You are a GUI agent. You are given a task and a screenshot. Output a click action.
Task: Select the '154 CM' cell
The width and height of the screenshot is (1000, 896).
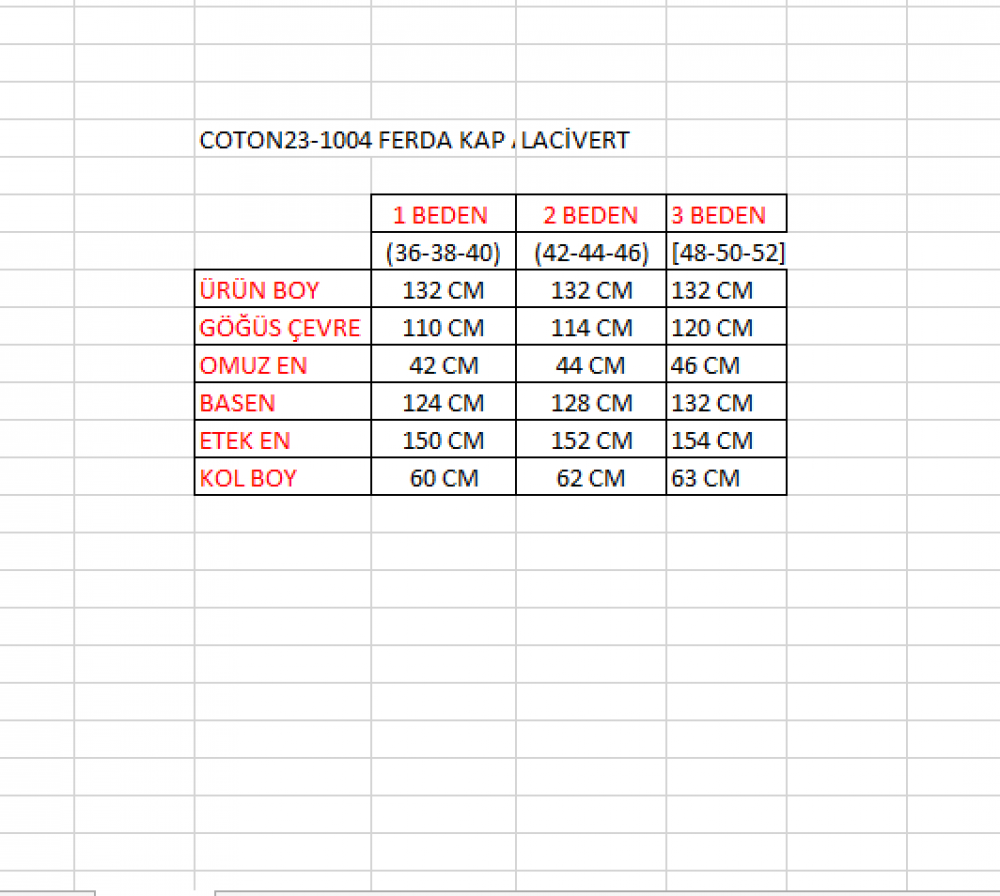[726, 440]
